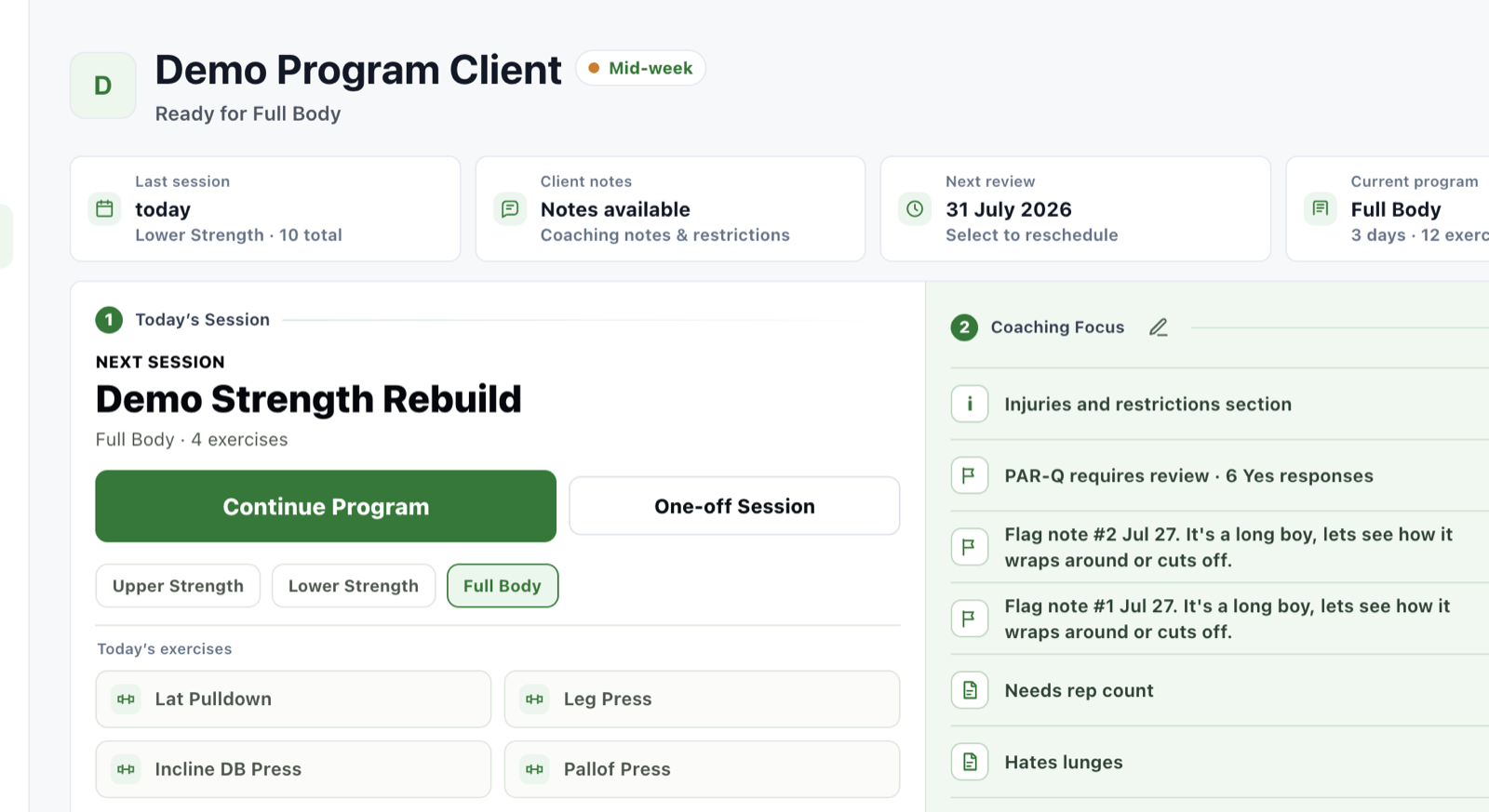Screen dimensions: 1489x812
Task: Click the dumbbell icon on Leg Press
Action: coord(535,699)
